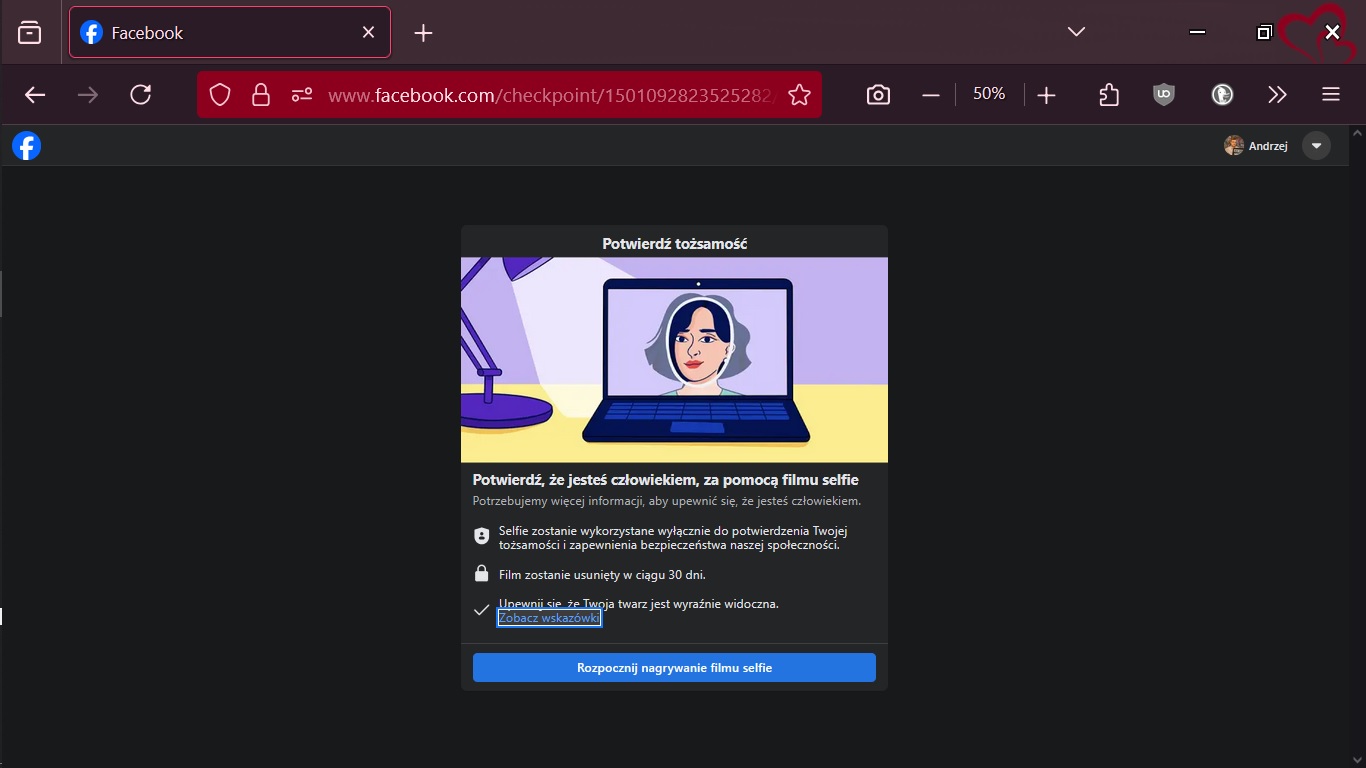
Task: Zoom out with the minus button
Action: click(931, 95)
